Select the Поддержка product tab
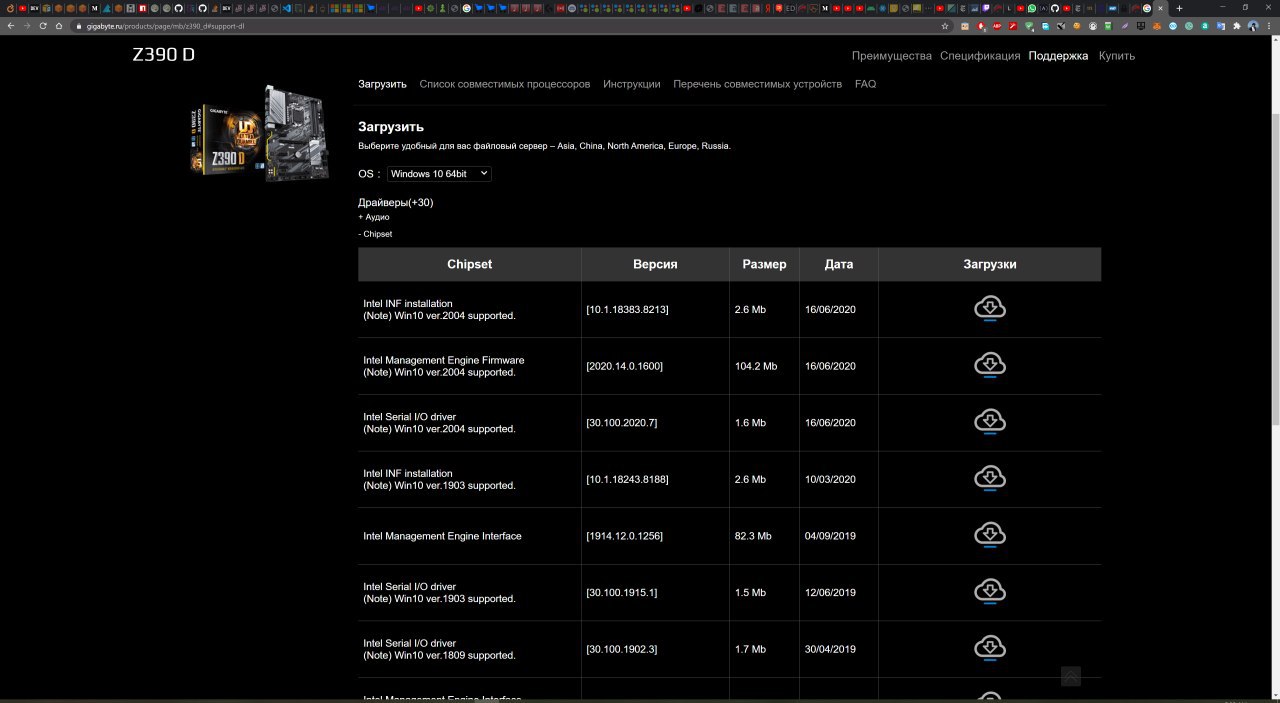Screen dimensions: 1280x703 tap(1058, 56)
